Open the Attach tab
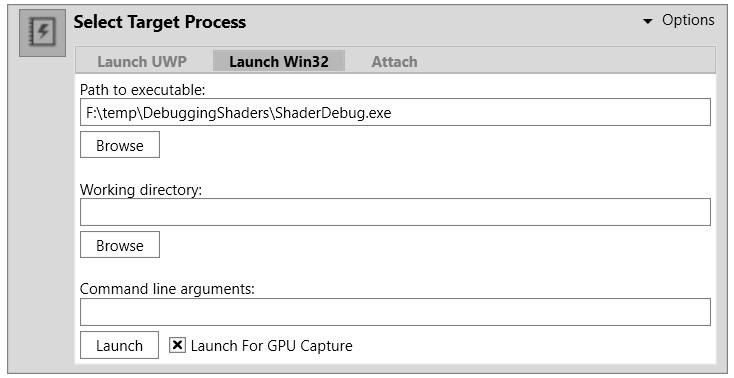The image size is (734, 378). pyautogui.click(x=394, y=61)
